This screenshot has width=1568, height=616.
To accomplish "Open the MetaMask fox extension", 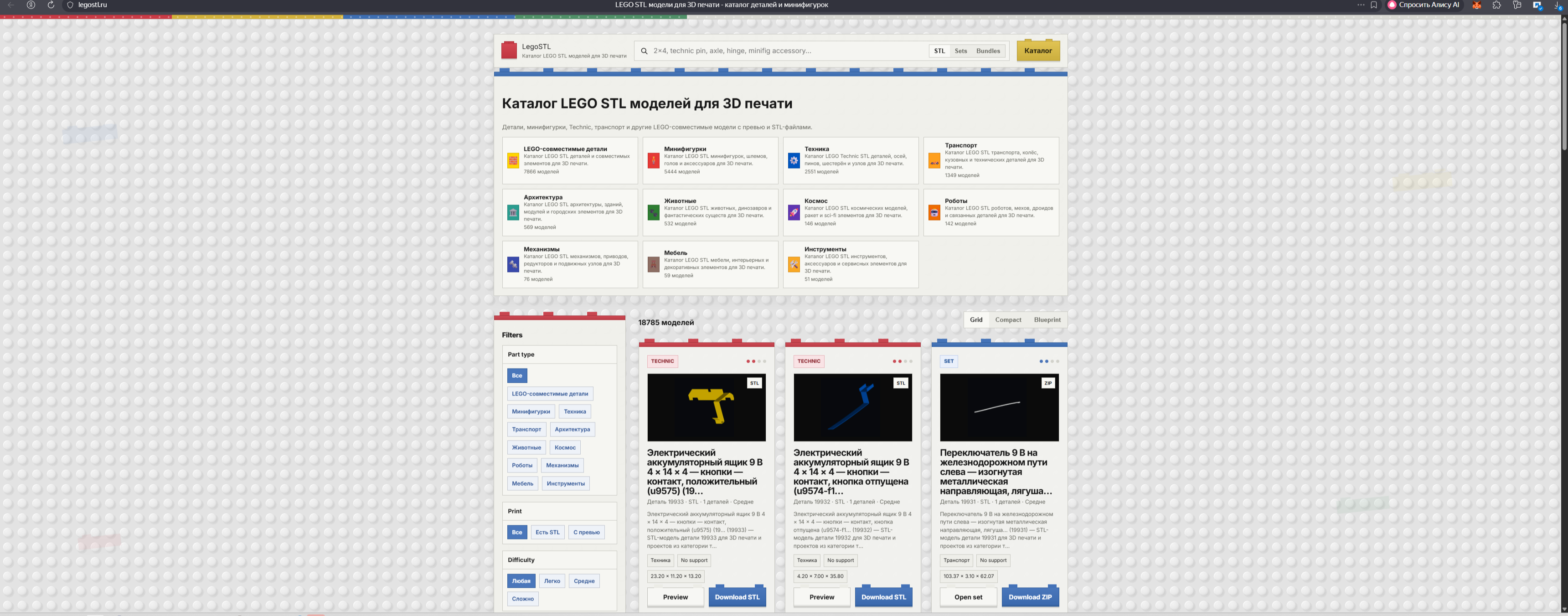I will [x=1477, y=5].
